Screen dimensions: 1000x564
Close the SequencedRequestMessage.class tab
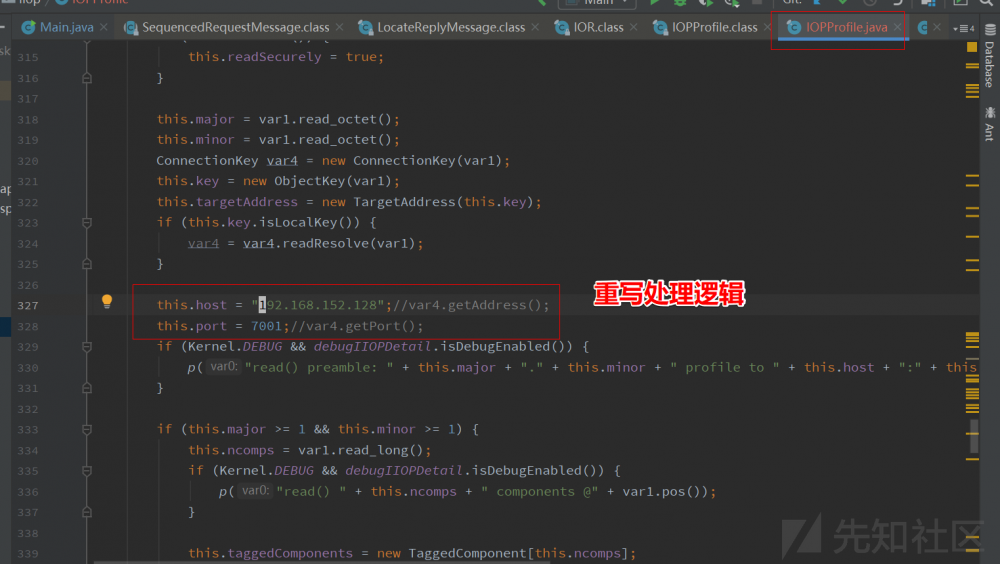339,27
